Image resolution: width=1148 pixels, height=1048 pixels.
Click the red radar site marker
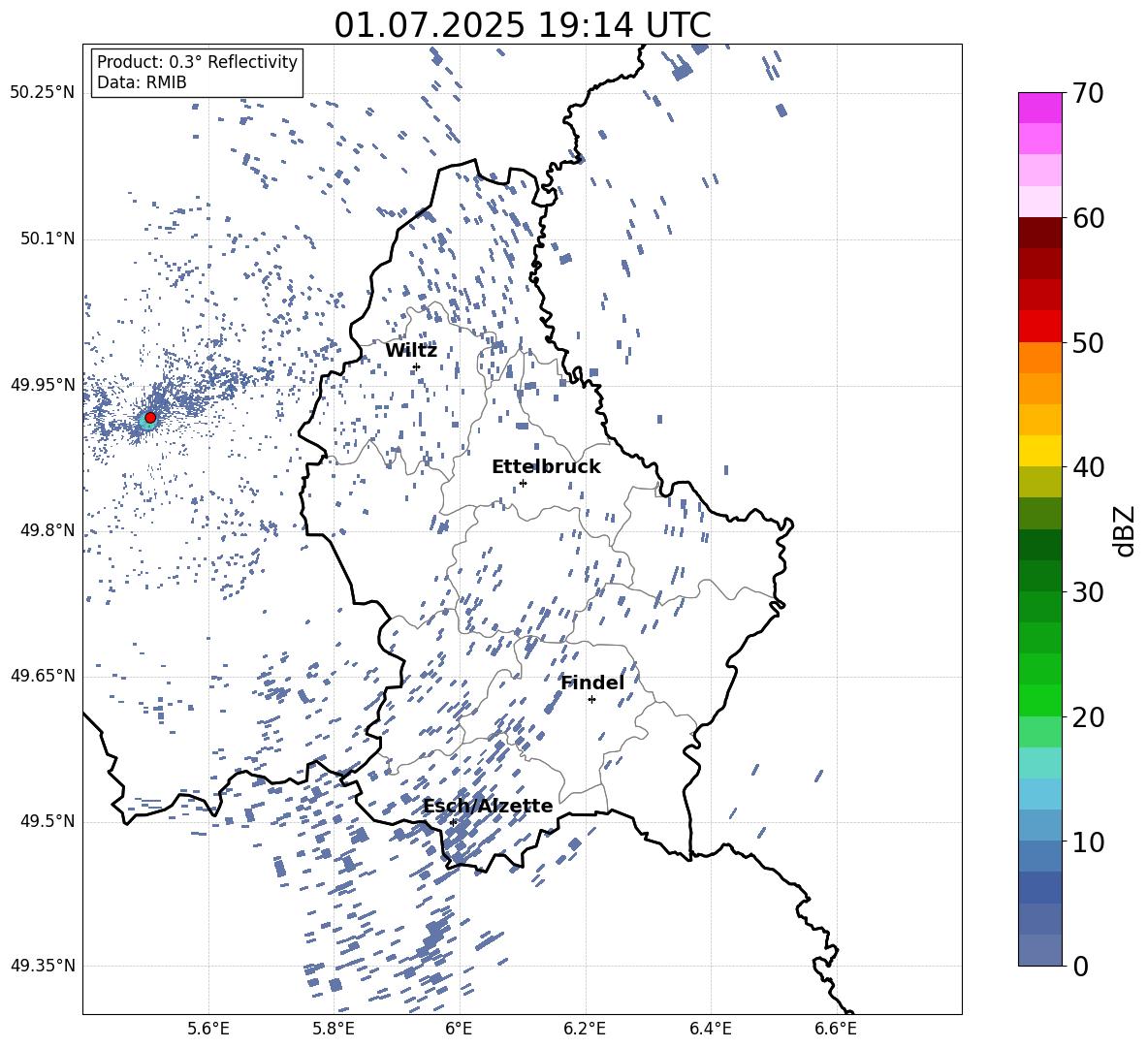click(x=150, y=418)
